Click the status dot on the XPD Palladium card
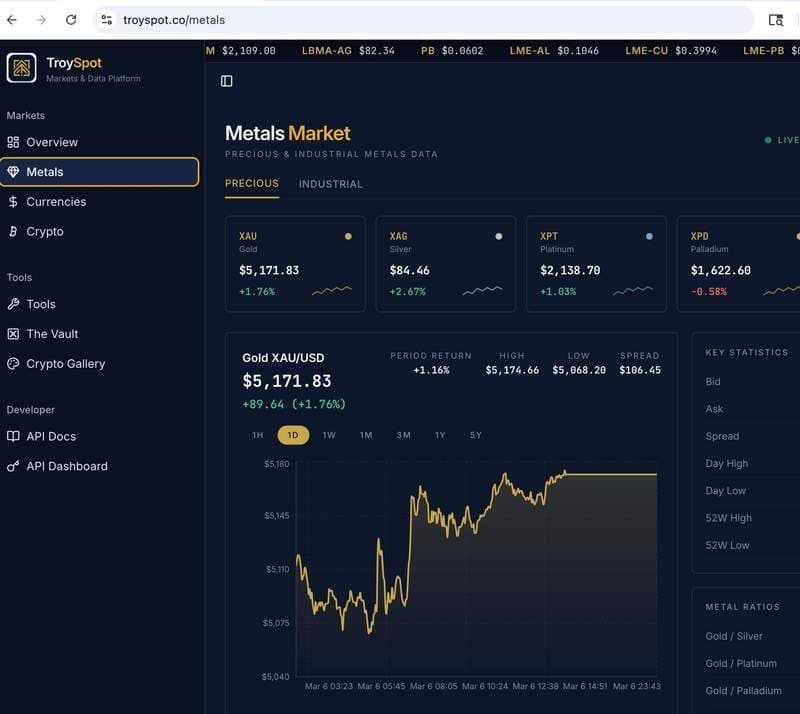The width and height of the screenshot is (800, 714). click(796, 234)
